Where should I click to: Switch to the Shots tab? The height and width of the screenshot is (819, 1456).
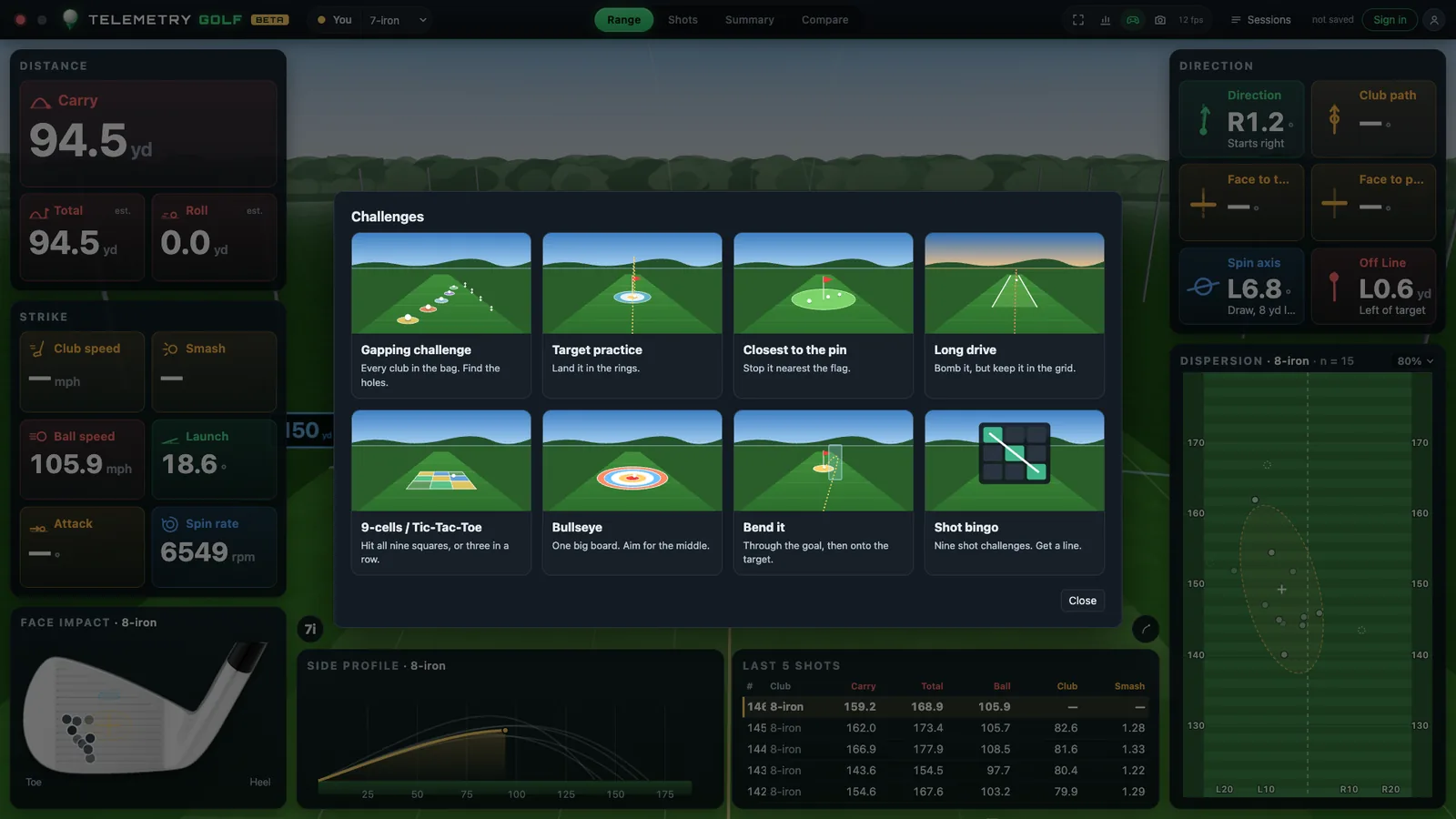(682, 20)
